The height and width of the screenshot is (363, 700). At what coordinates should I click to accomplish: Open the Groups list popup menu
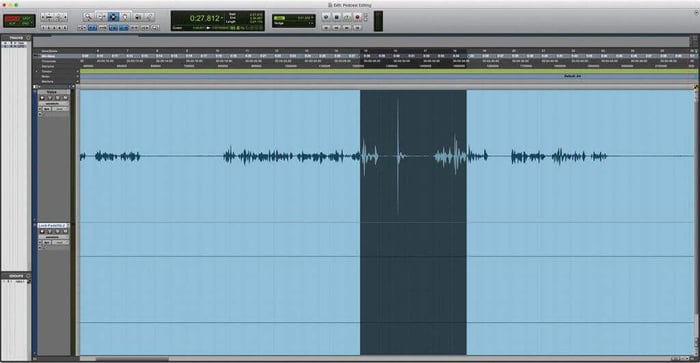pos(28,276)
